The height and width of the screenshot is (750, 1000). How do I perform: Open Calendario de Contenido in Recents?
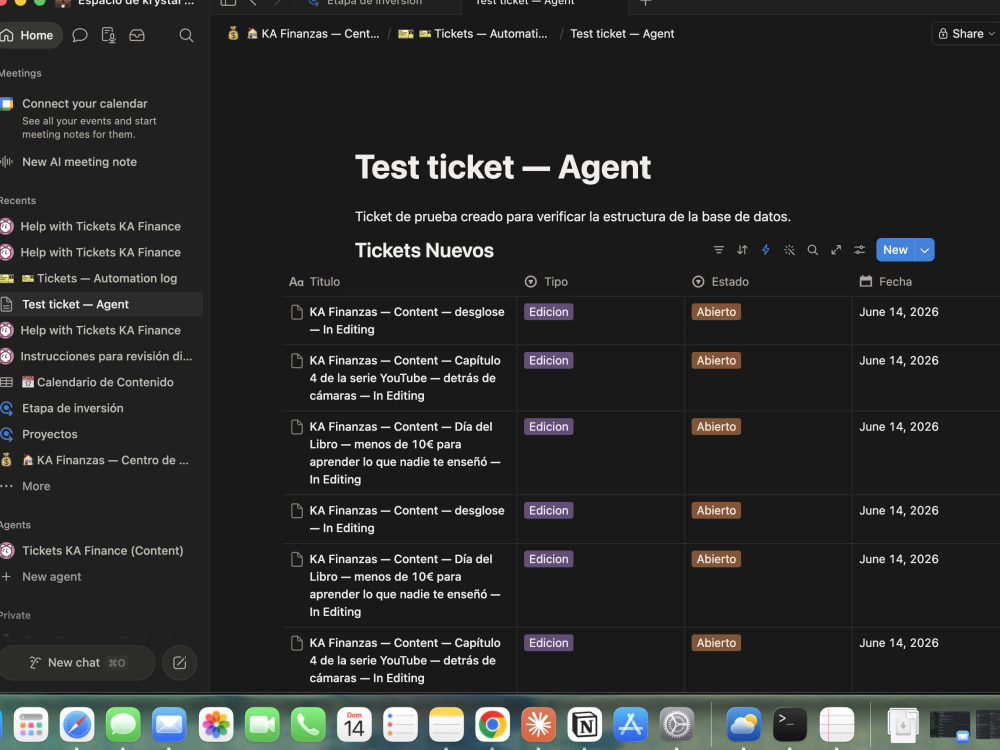coord(99,383)
